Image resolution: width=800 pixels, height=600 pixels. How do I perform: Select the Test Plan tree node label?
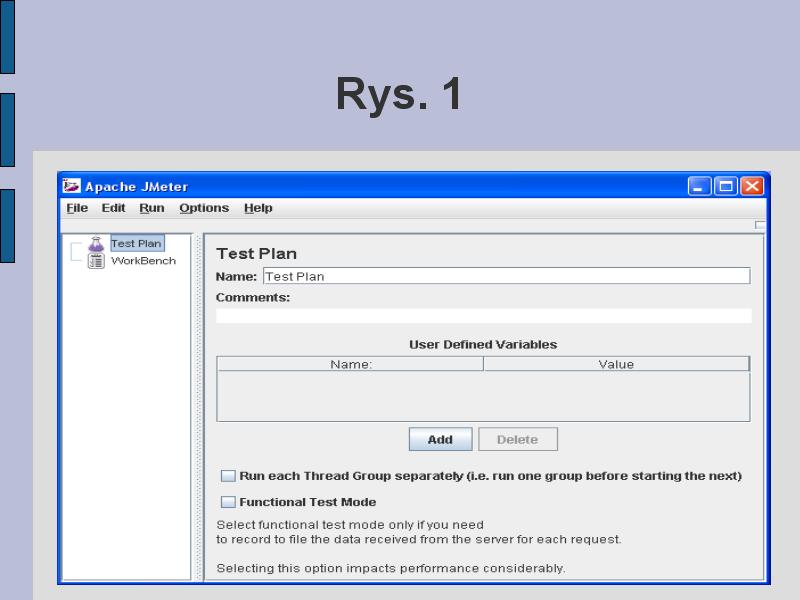tap(136, 243)
